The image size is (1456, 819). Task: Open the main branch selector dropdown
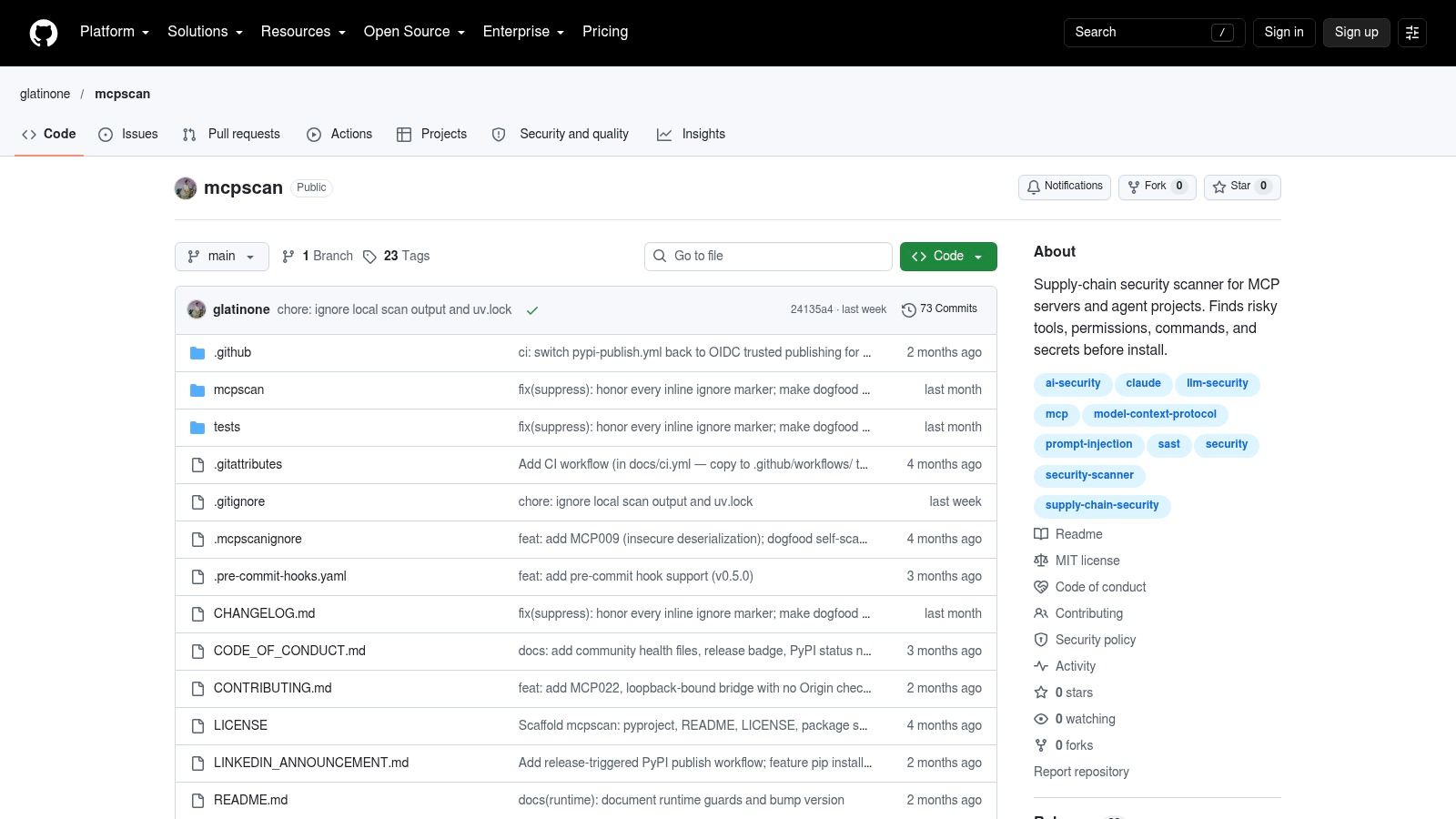tap(222, 257)
